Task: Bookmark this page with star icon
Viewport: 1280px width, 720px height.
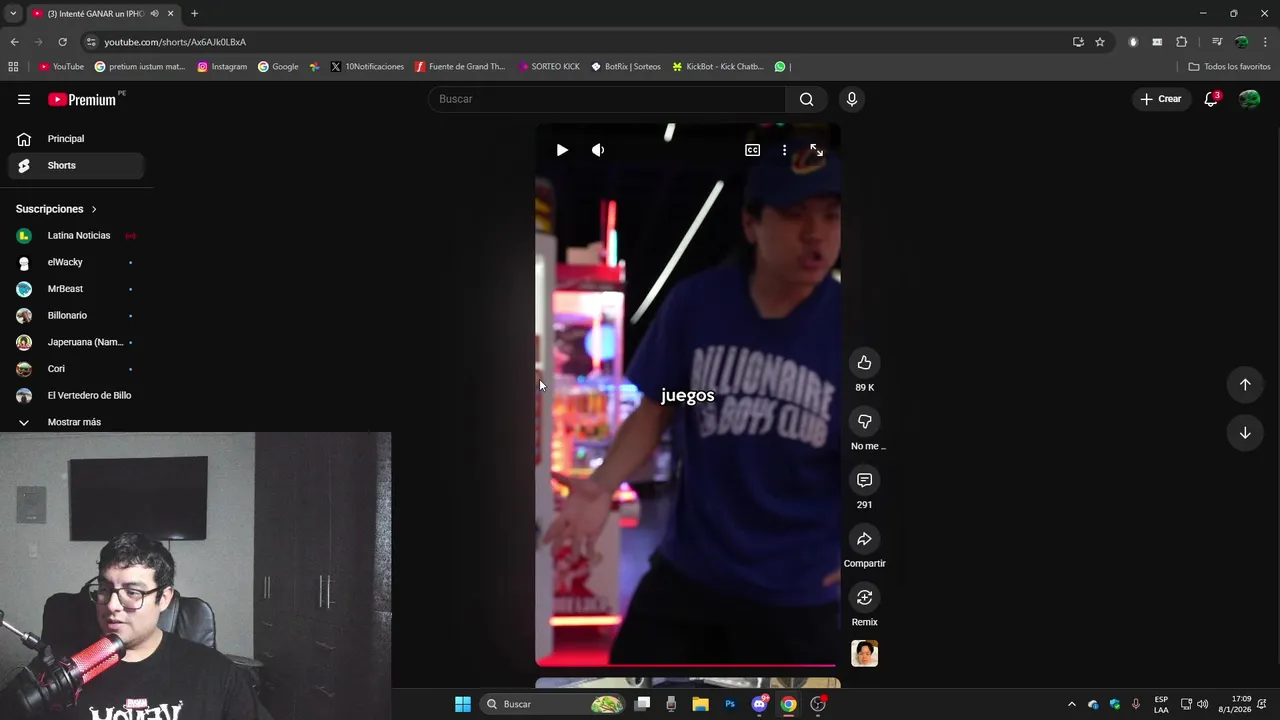Action: 1100,42
